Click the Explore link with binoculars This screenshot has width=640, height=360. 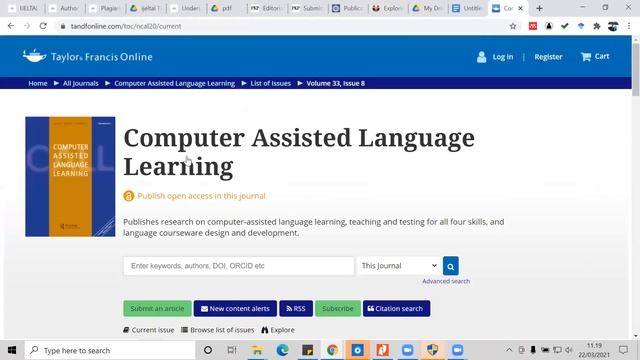tap(278, 330)
